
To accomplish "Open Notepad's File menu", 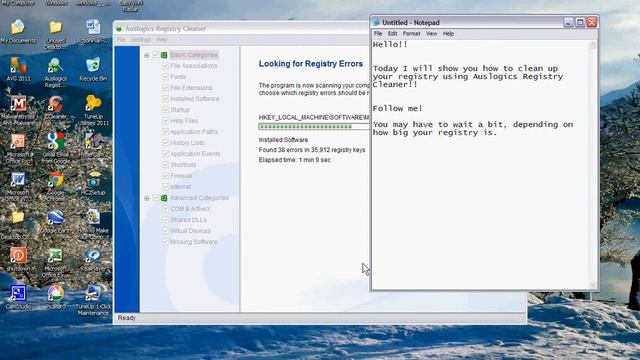I will pyautogui.click(x=378, y=34).
